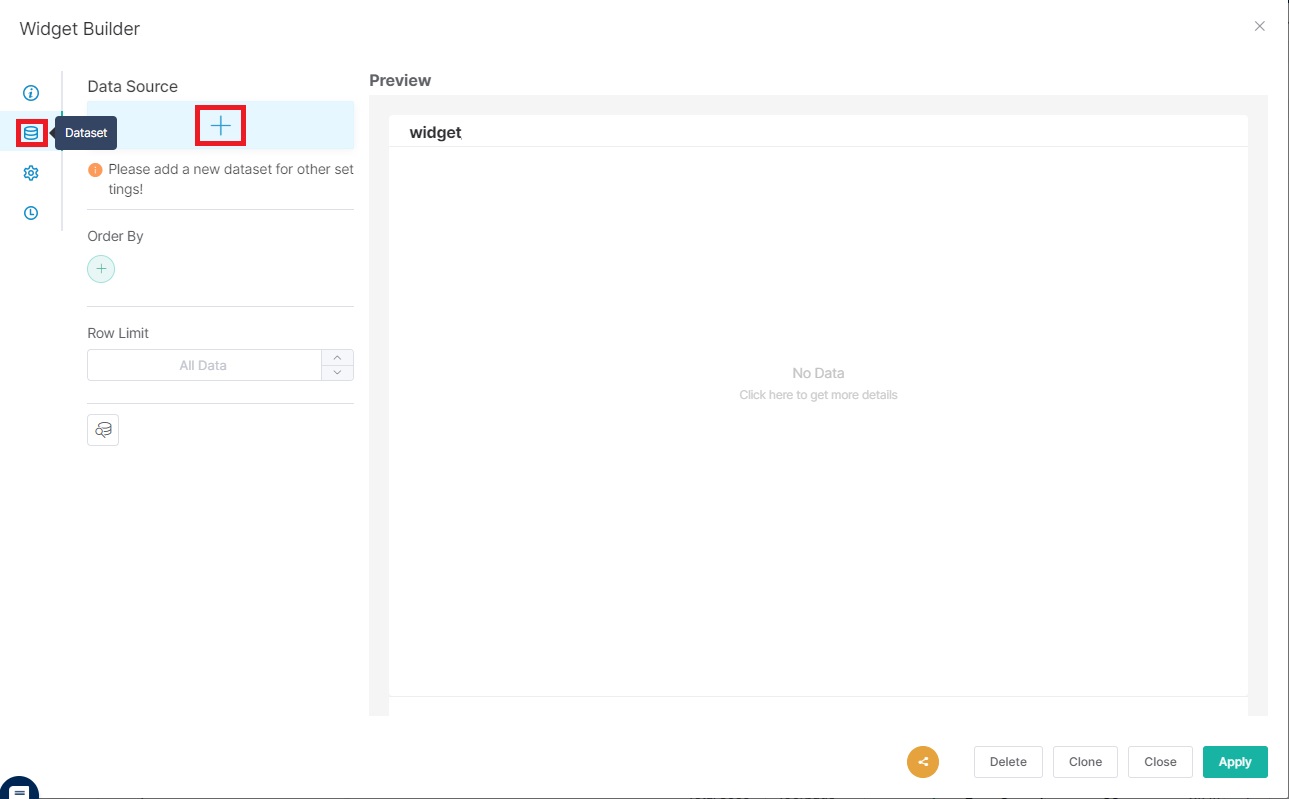Clone the widget
Screen dimensions: 1289x799
tap(1085, 762)
